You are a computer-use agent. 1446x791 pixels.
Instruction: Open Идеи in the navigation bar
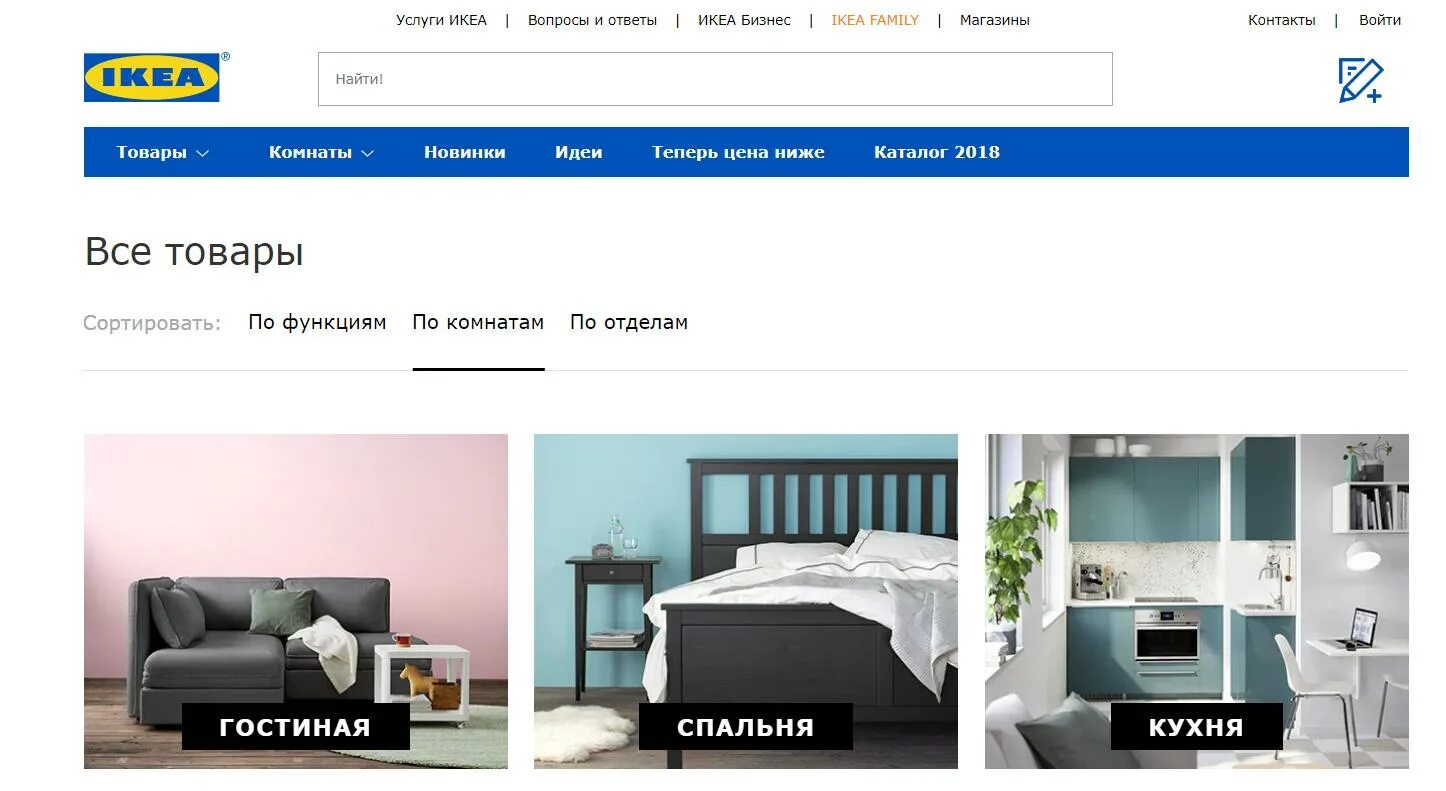coord(578,152)
